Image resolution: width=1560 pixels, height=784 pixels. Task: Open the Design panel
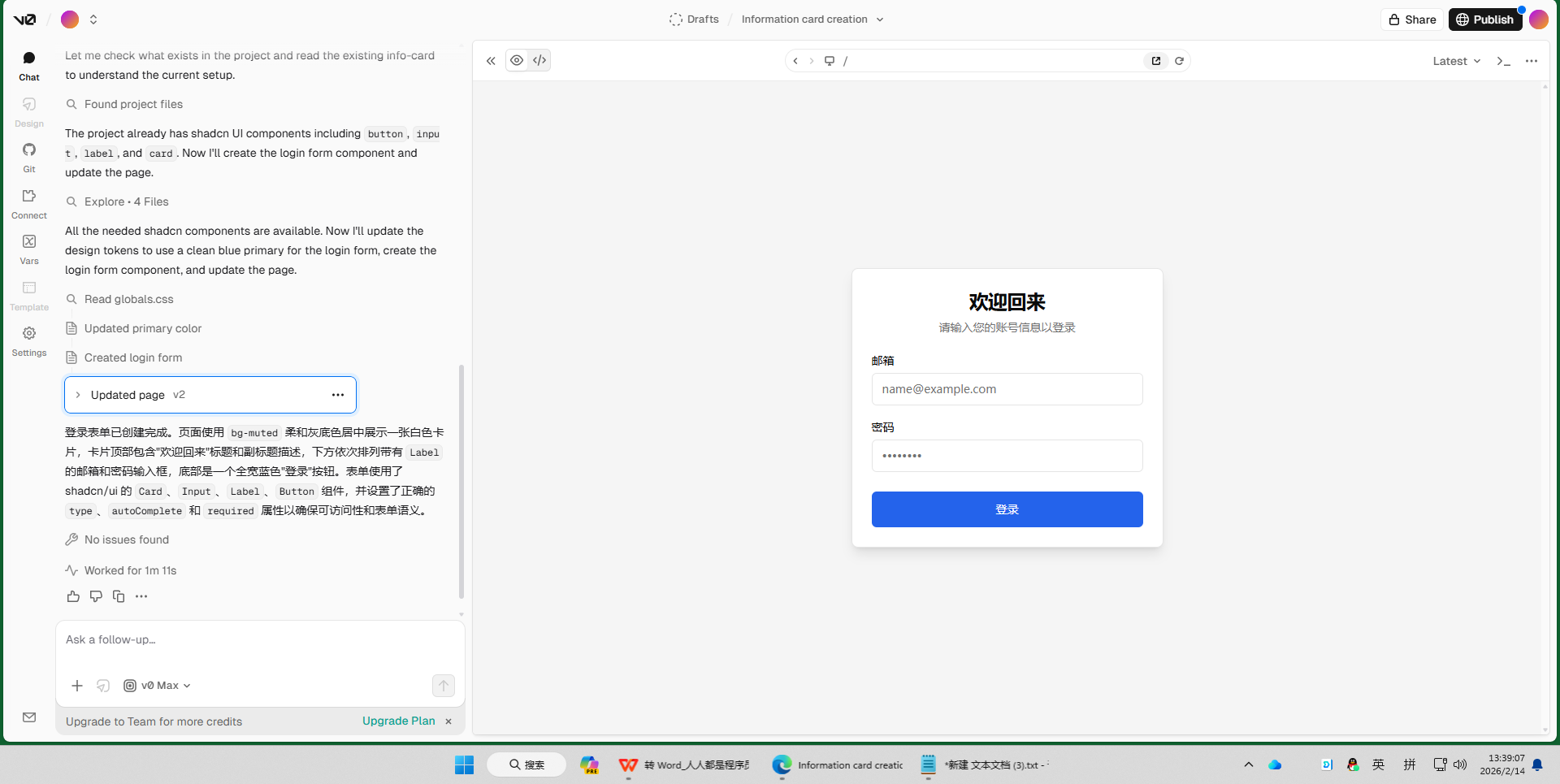(28, 111)
